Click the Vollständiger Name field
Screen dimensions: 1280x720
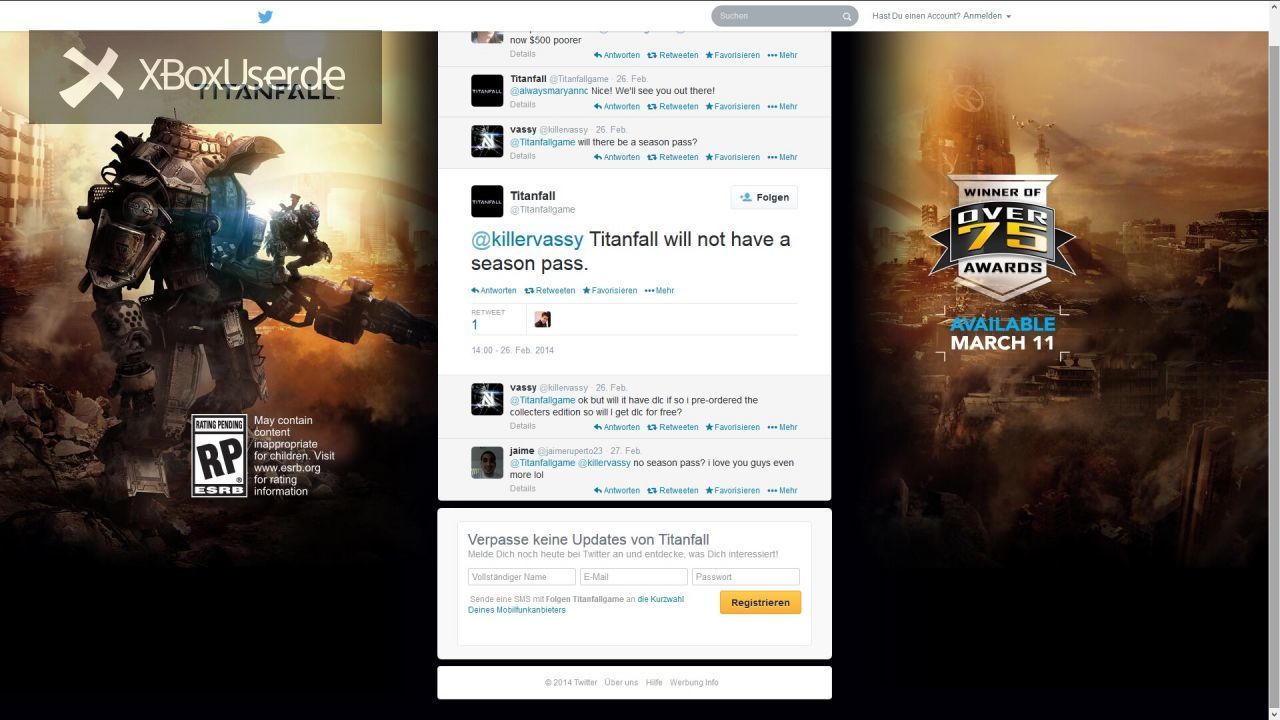click(522, 577)
